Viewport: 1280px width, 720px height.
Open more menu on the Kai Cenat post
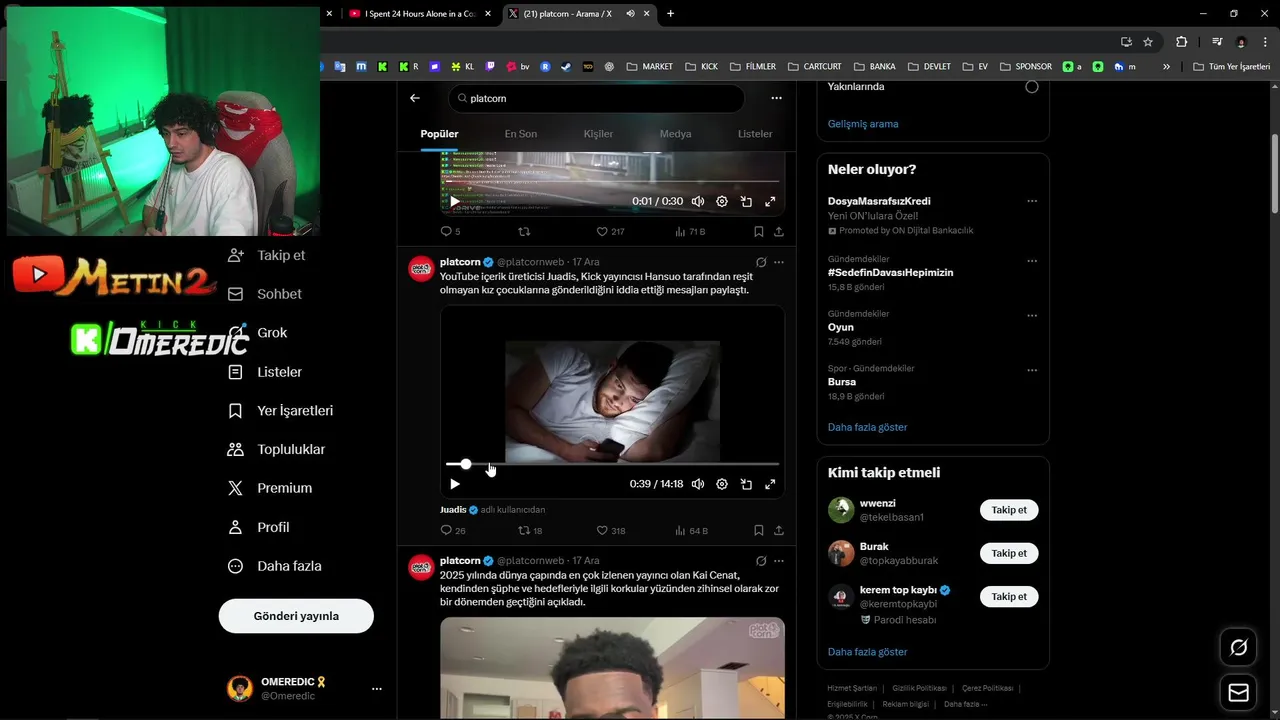tap(779, 561)
